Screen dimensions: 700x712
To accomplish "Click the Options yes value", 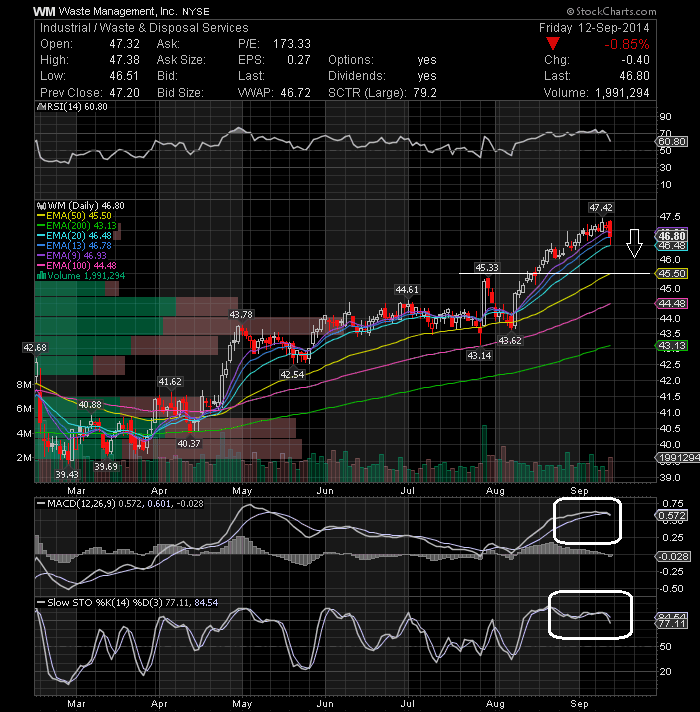I will (x=427, y=60).
